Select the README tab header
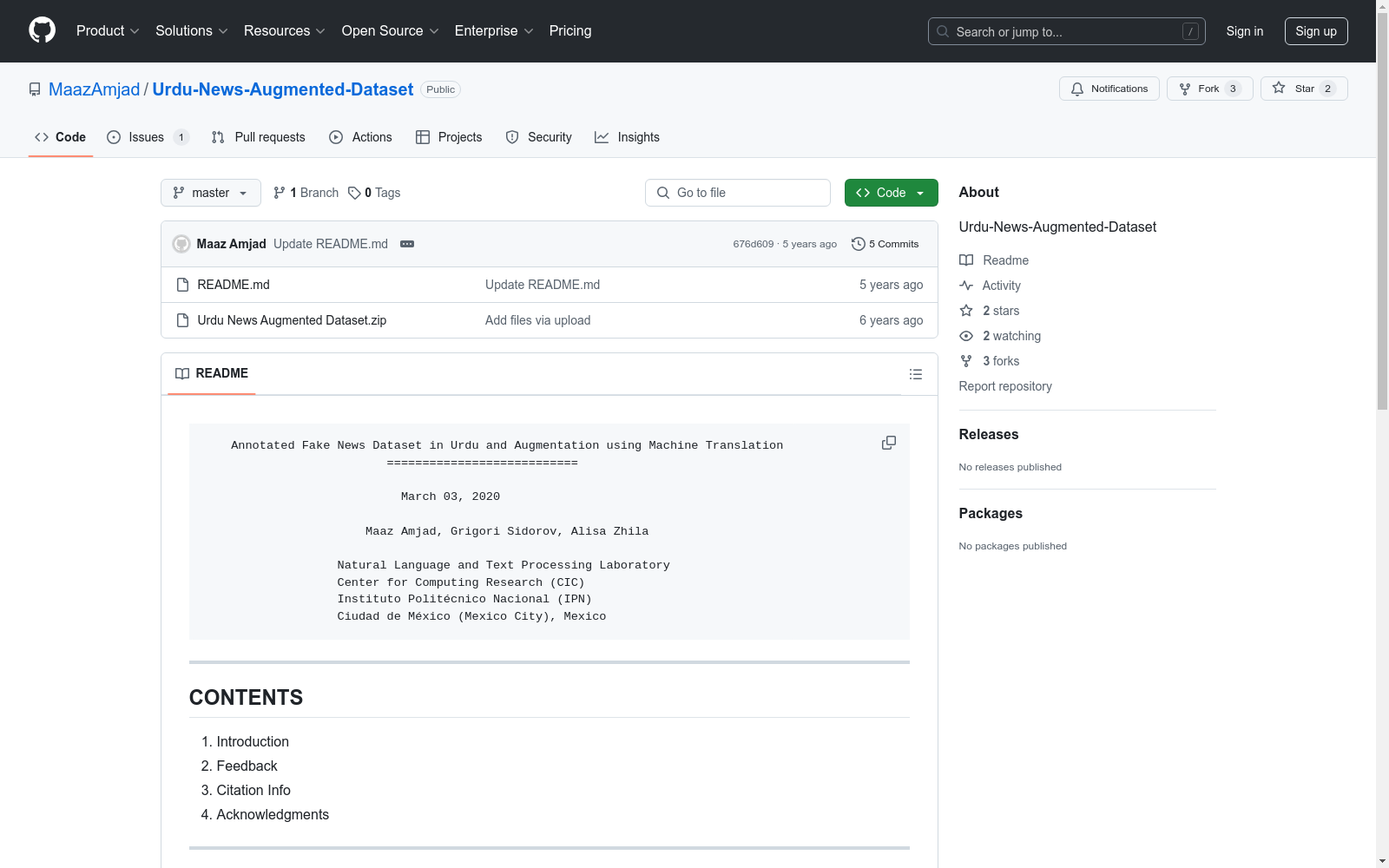1389x868 pixels. (212, 373)
